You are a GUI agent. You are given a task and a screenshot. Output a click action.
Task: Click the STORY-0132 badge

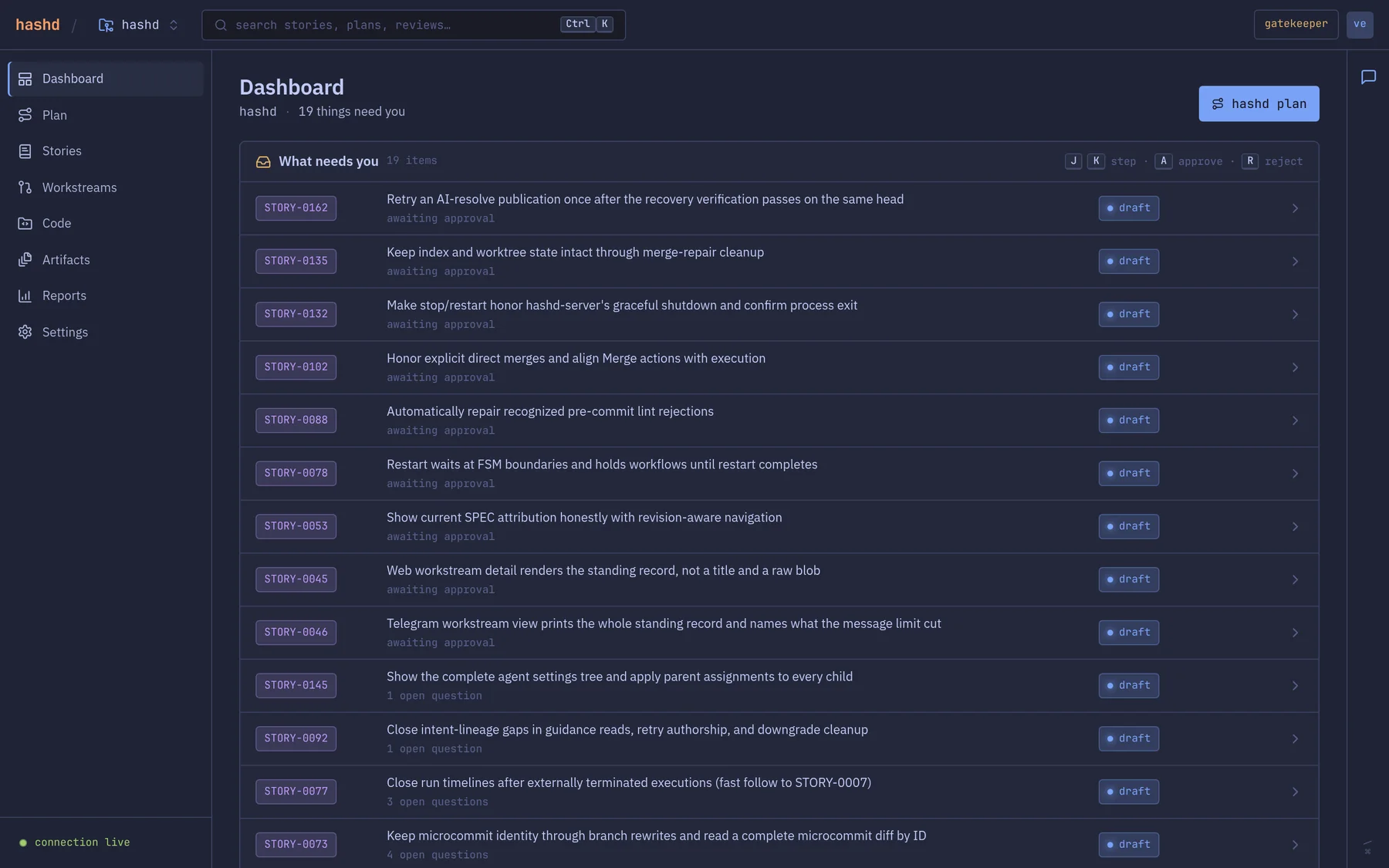pyautogui.click(x=296, y=314)
